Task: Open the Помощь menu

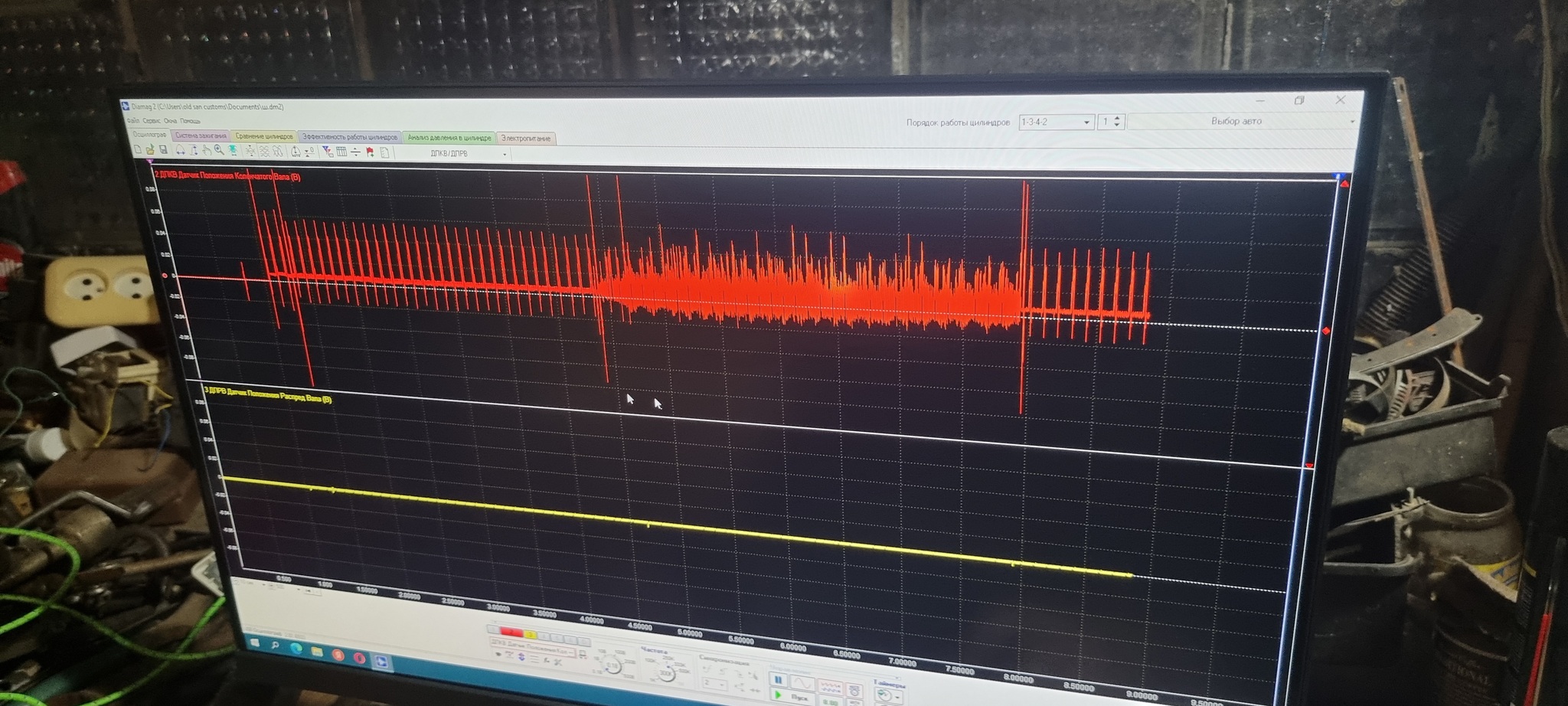Action: click(x=190, y=121)
